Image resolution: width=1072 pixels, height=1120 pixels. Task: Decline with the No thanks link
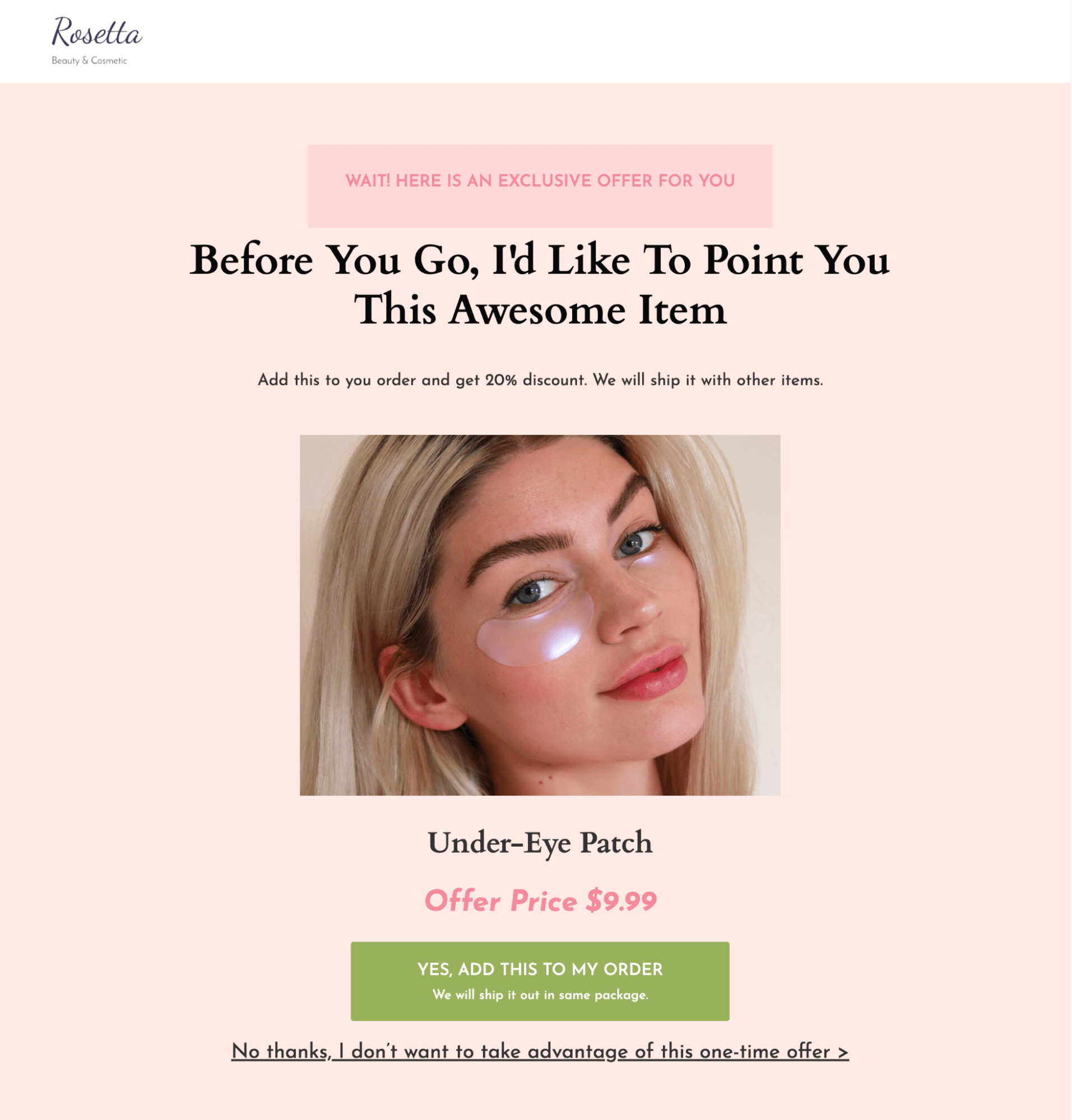540,1052
